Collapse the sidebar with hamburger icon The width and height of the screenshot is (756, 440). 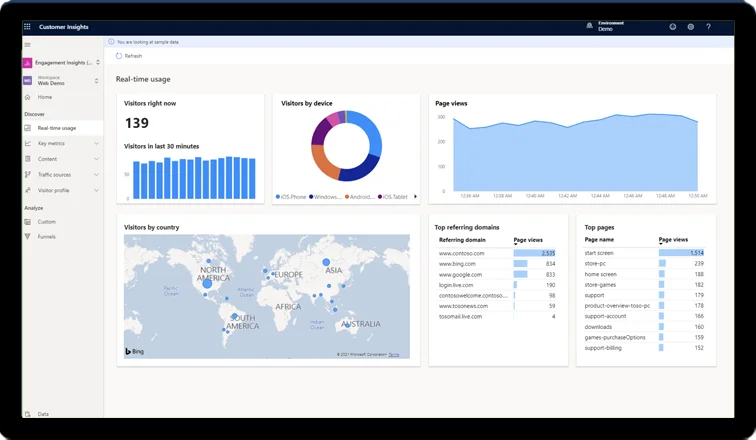[x=27, y=45]
